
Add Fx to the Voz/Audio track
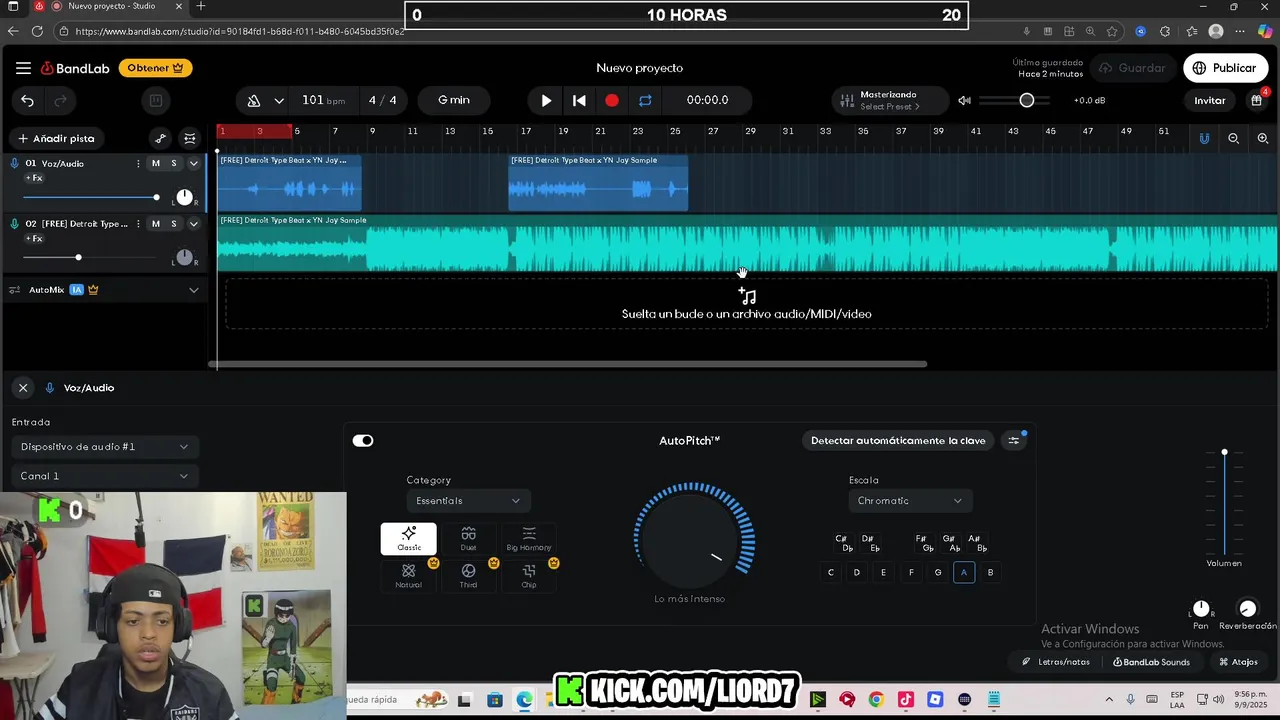pyautogui.click(x=34, y=178)
